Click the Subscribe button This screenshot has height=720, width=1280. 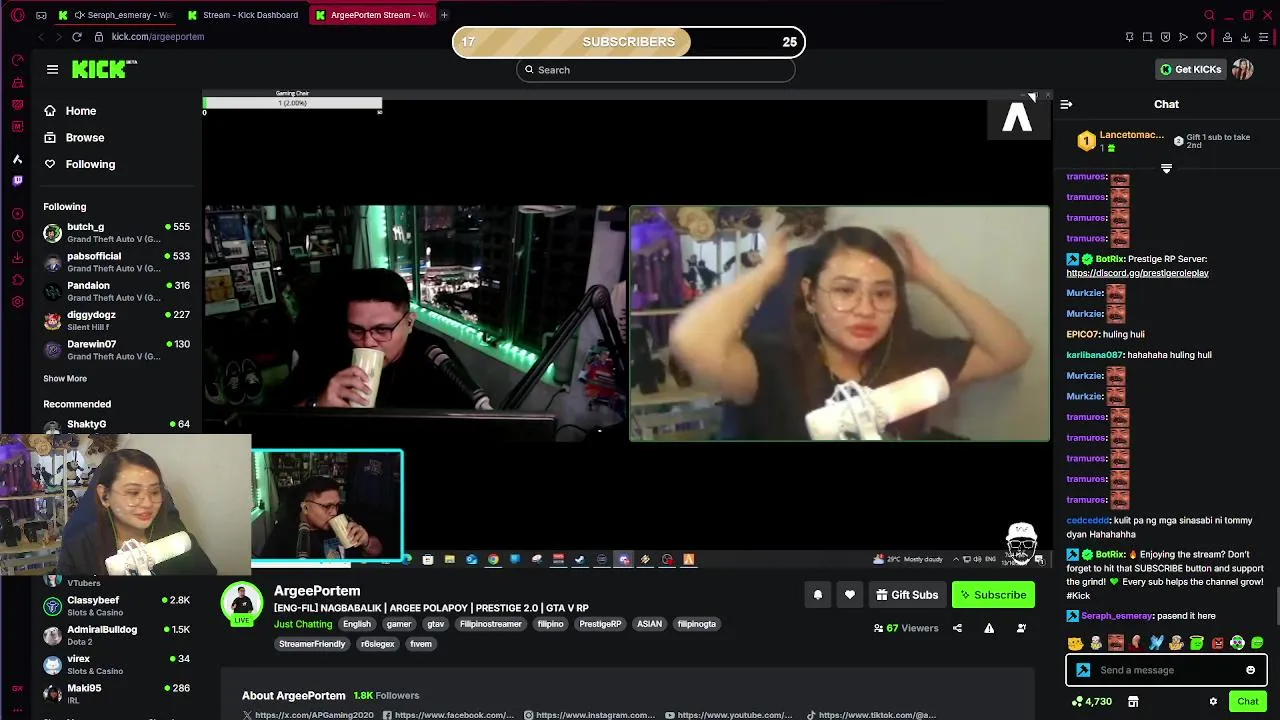(993, 595)
